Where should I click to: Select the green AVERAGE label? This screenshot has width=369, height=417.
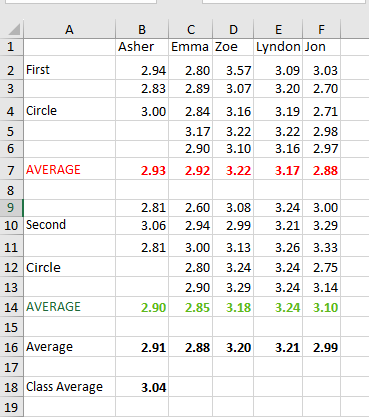click(69, 307)
